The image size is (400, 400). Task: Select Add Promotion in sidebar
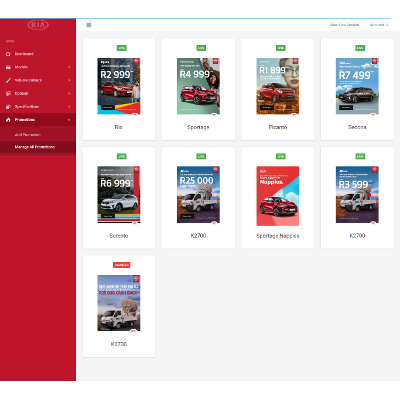click(28, 135)
